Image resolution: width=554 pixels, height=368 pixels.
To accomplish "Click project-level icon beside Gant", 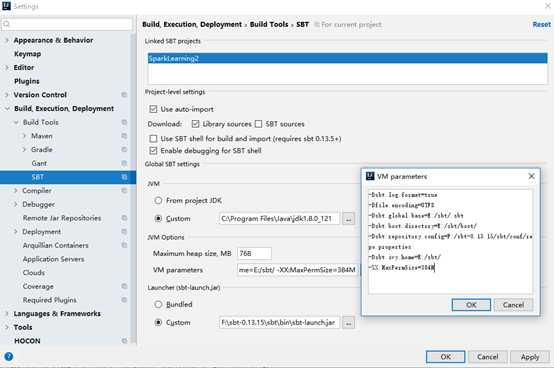I will pos(124,163).
